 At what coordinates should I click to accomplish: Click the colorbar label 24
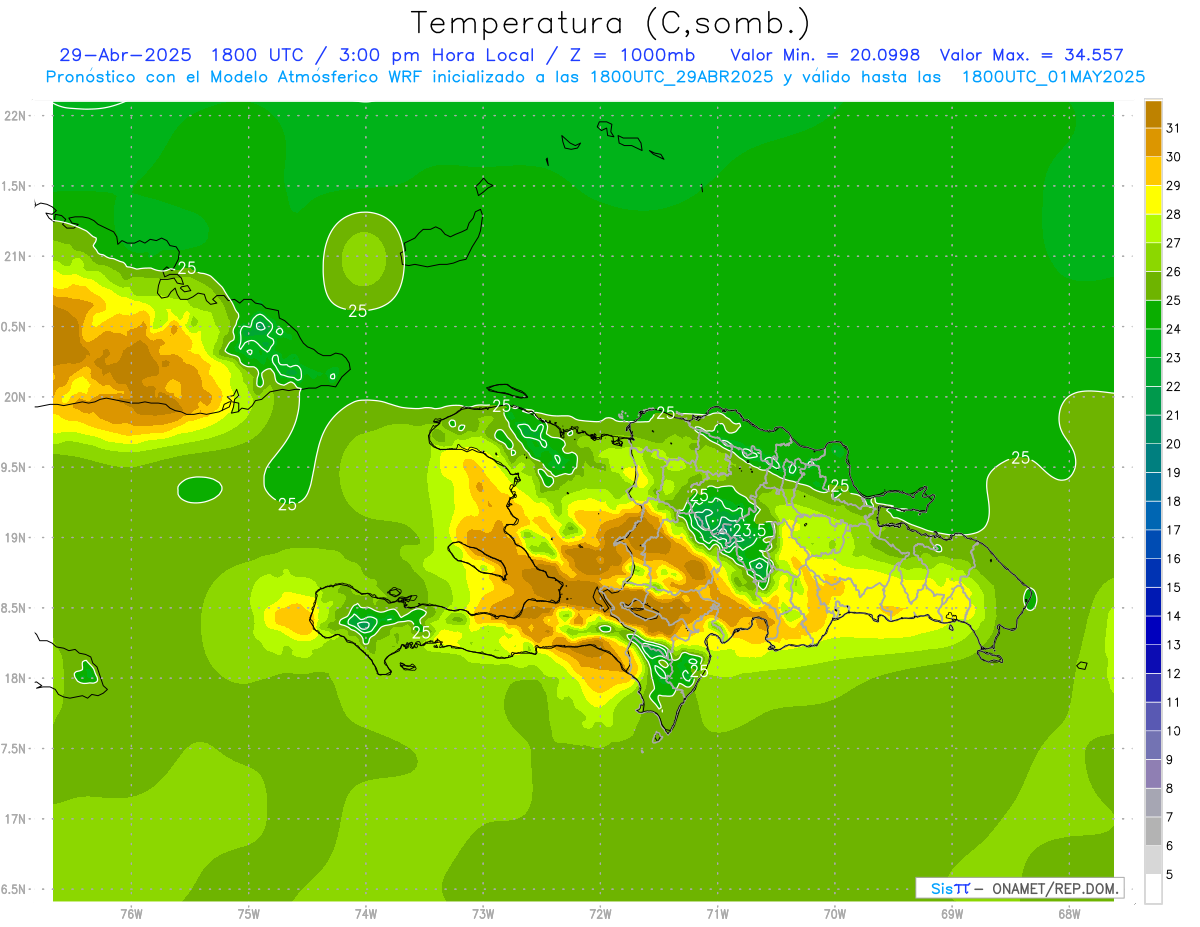[x=1174, y=329]
